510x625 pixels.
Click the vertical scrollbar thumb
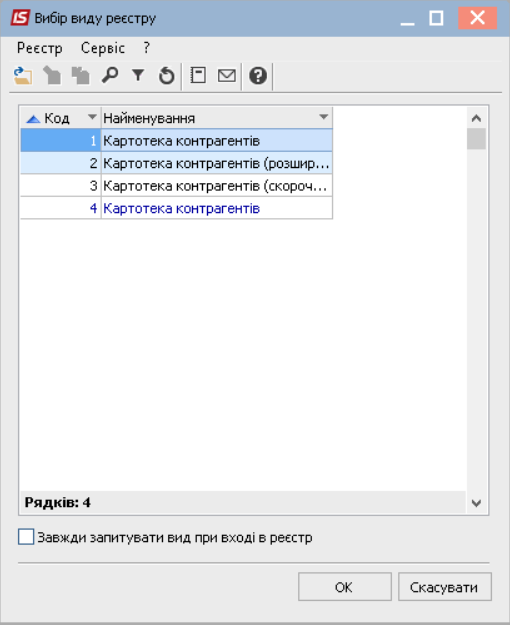point(476,139)
